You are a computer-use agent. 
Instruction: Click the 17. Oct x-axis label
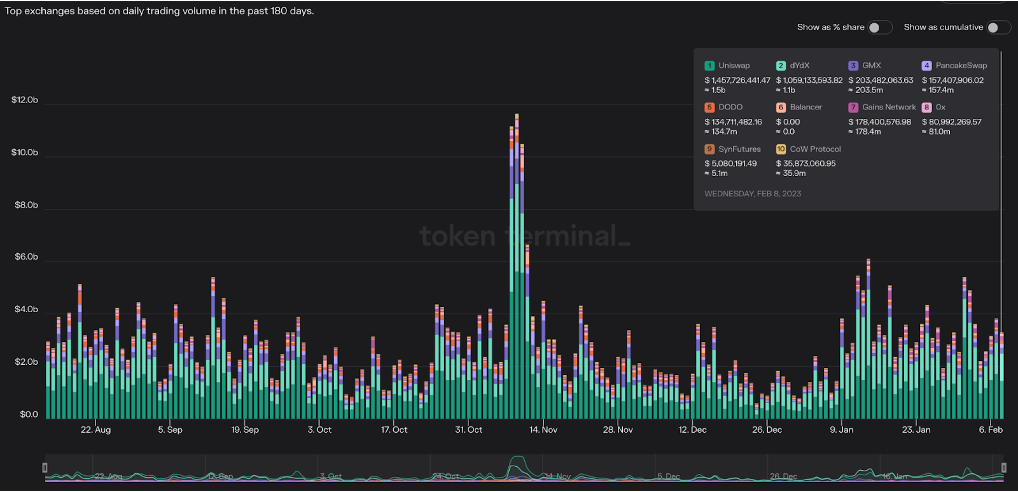pos(394,430)
